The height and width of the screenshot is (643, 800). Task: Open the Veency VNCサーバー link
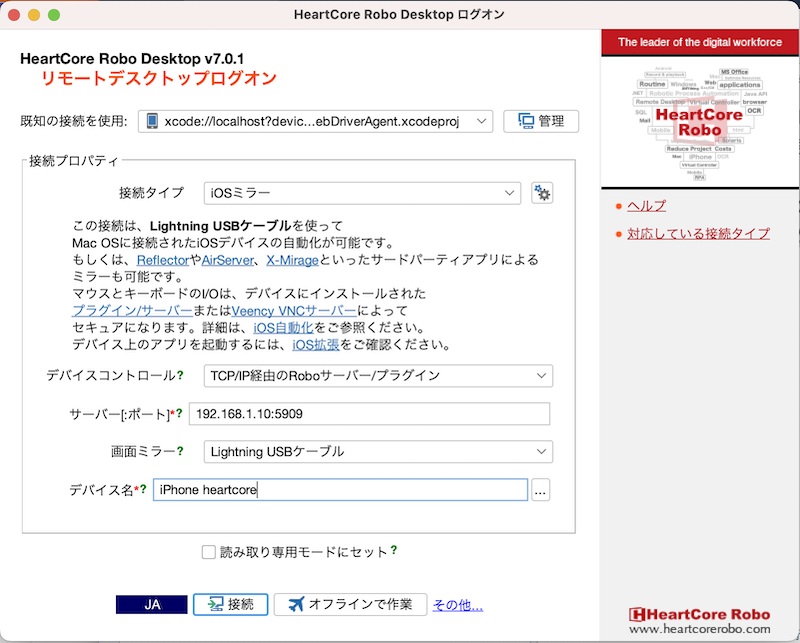(294, 311)
